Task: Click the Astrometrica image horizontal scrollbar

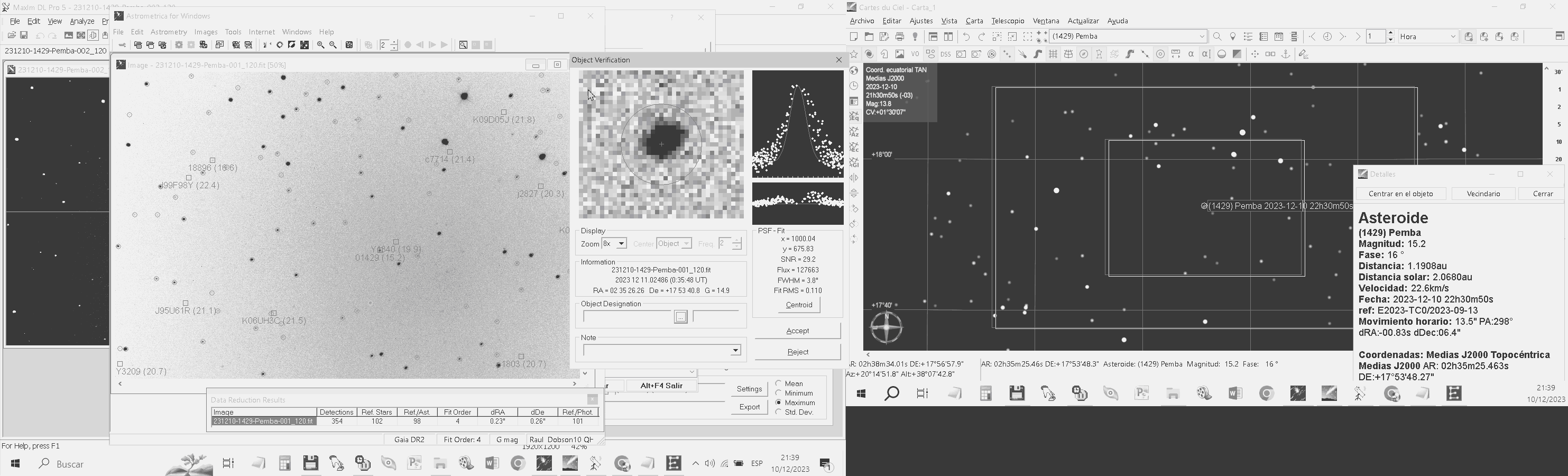Action: (x=347, y=384)
